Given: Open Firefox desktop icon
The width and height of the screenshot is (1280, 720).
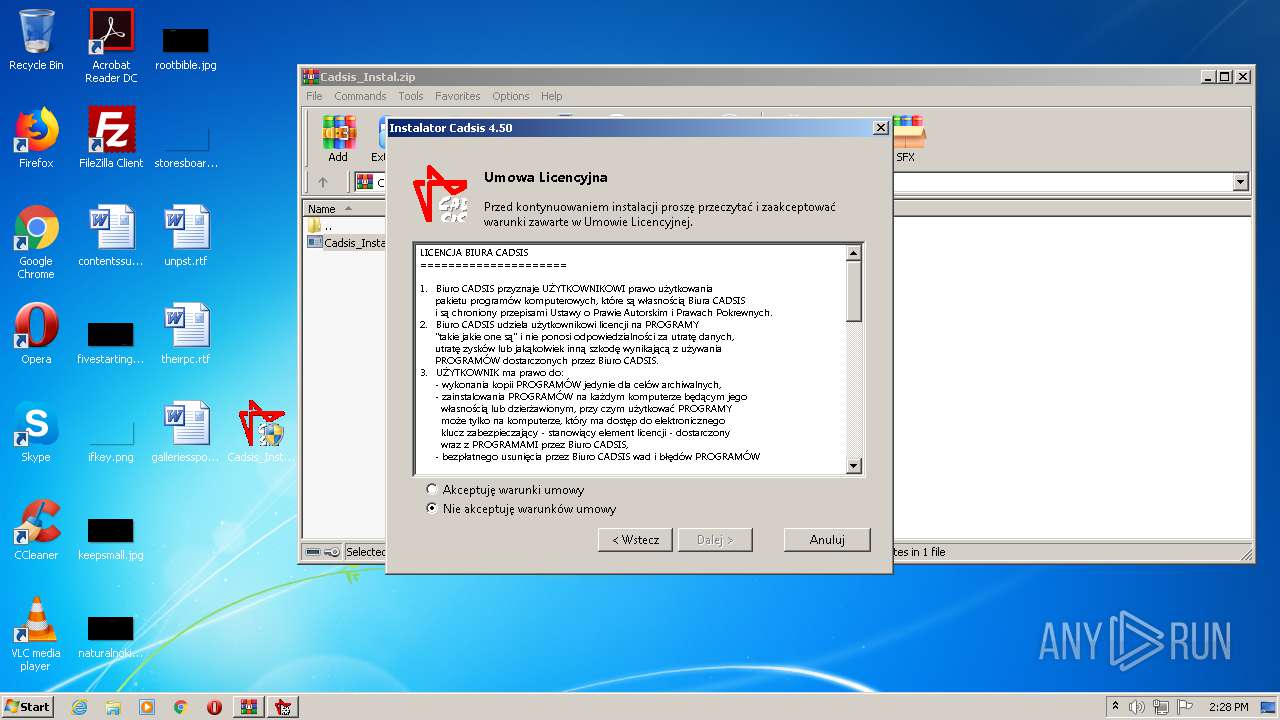Looking at the screenshot, I should point(36,138).
